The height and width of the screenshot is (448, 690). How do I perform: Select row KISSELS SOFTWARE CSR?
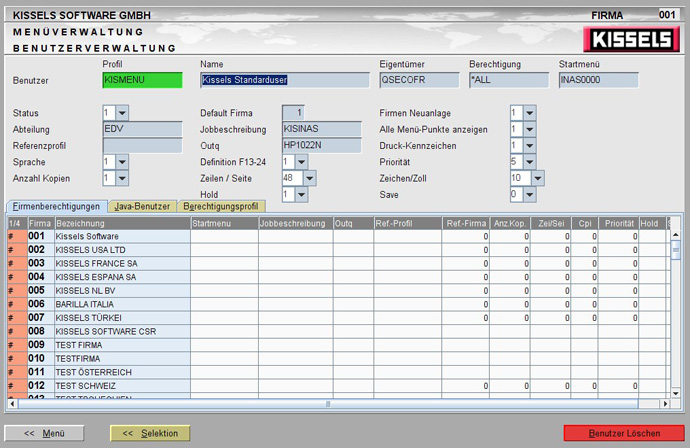[338, 331]
